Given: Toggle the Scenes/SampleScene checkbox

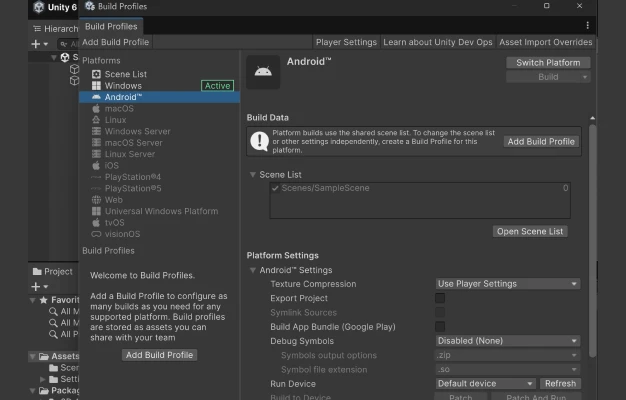Looking at the screenshot, I should pos(275,188).
